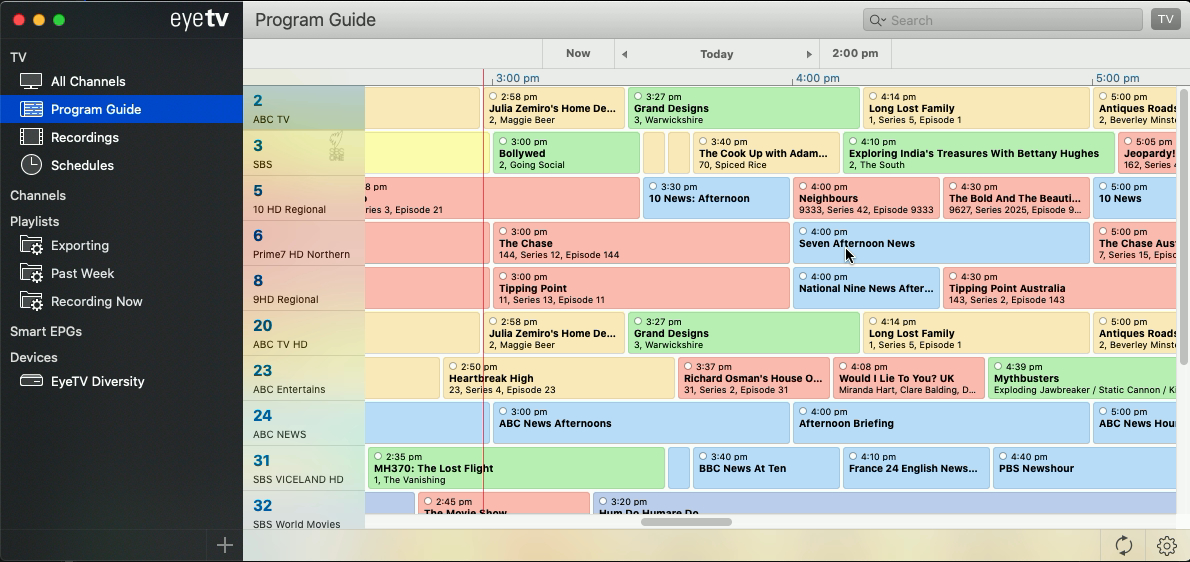Select France 24 English News block

916,468
